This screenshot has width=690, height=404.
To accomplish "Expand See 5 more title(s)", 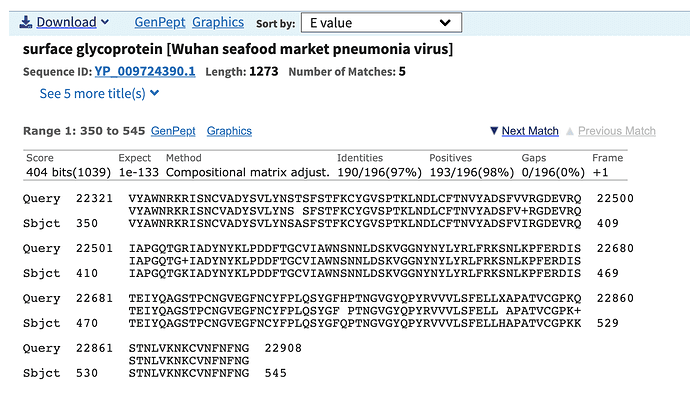I will click(92, 93).
